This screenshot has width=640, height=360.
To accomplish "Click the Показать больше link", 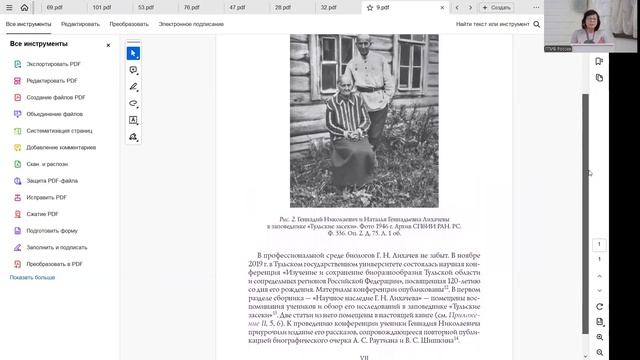I will click(32, 278).
